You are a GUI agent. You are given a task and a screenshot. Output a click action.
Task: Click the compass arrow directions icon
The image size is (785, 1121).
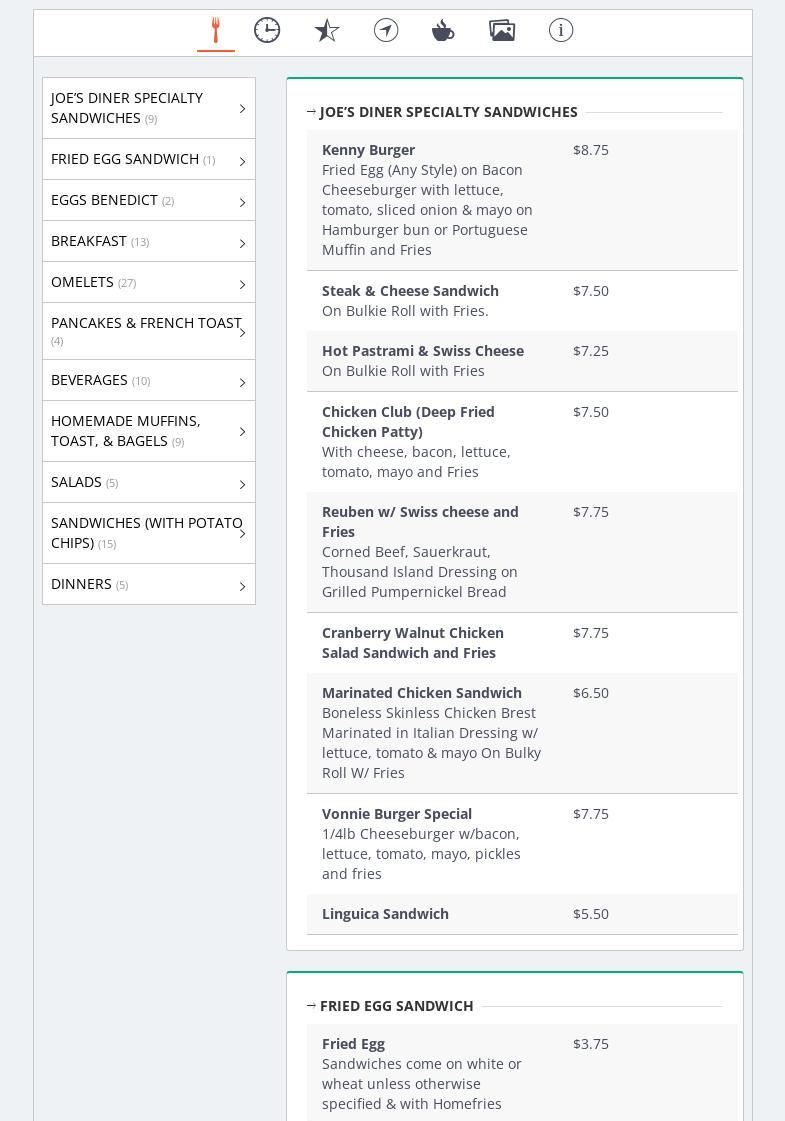[x=386, y=31]
